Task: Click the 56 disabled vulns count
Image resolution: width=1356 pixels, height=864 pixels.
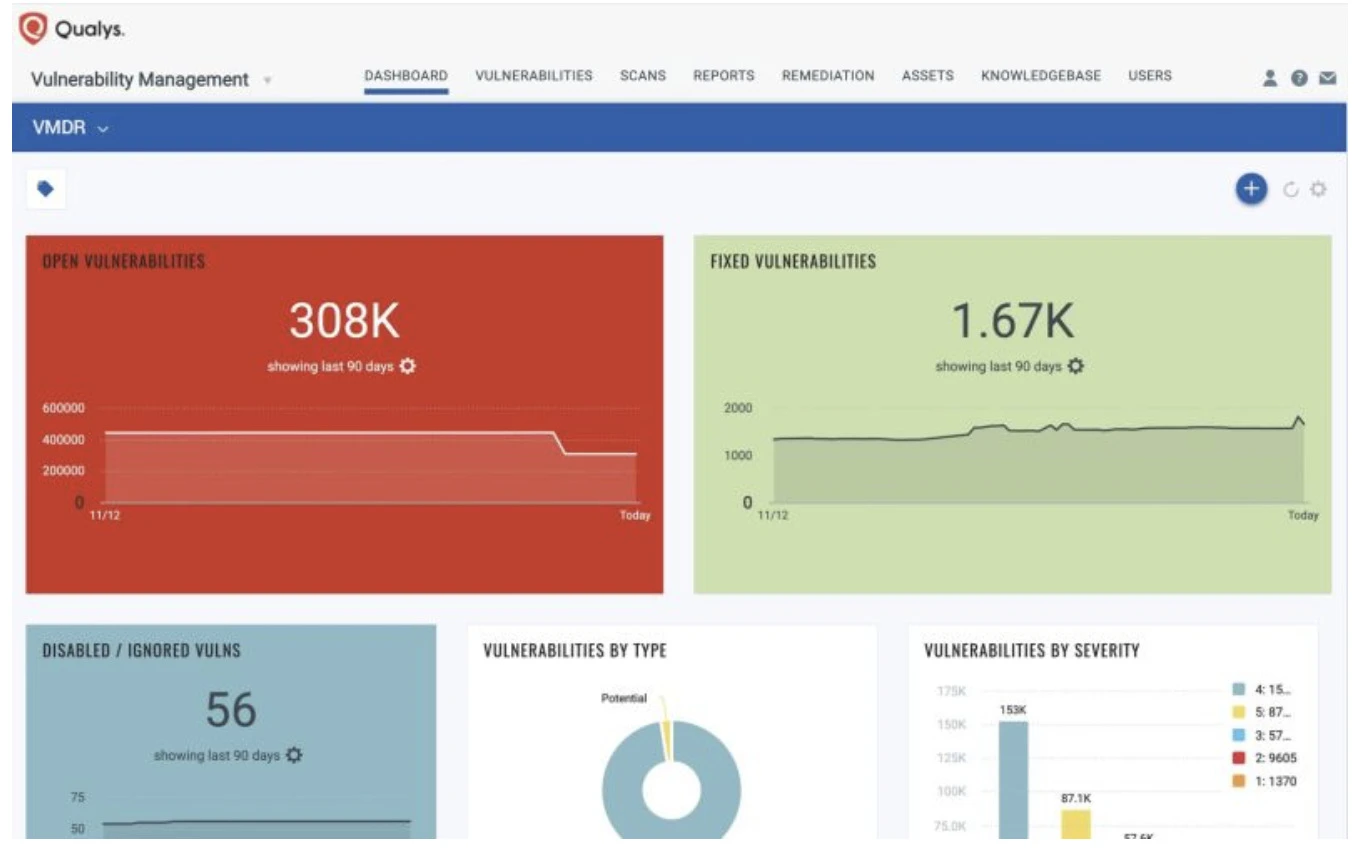Action: pyautogui.click(x=231, y=710)
